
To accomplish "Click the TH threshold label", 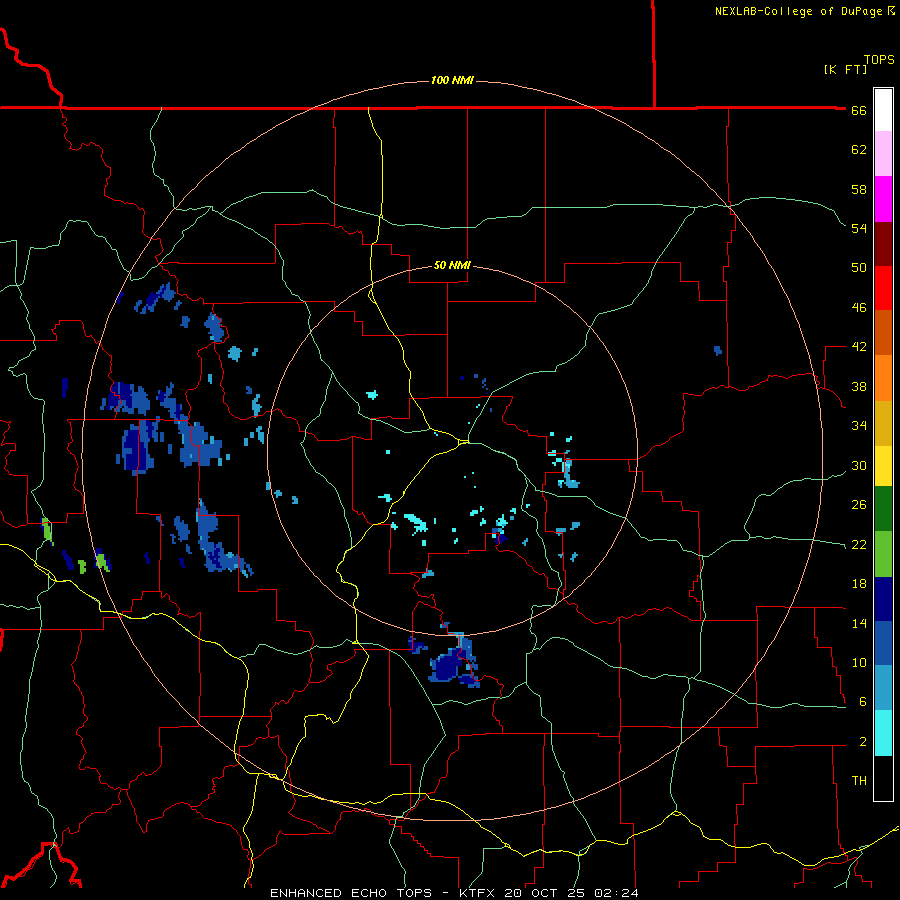I will click(x=859, y=781).
